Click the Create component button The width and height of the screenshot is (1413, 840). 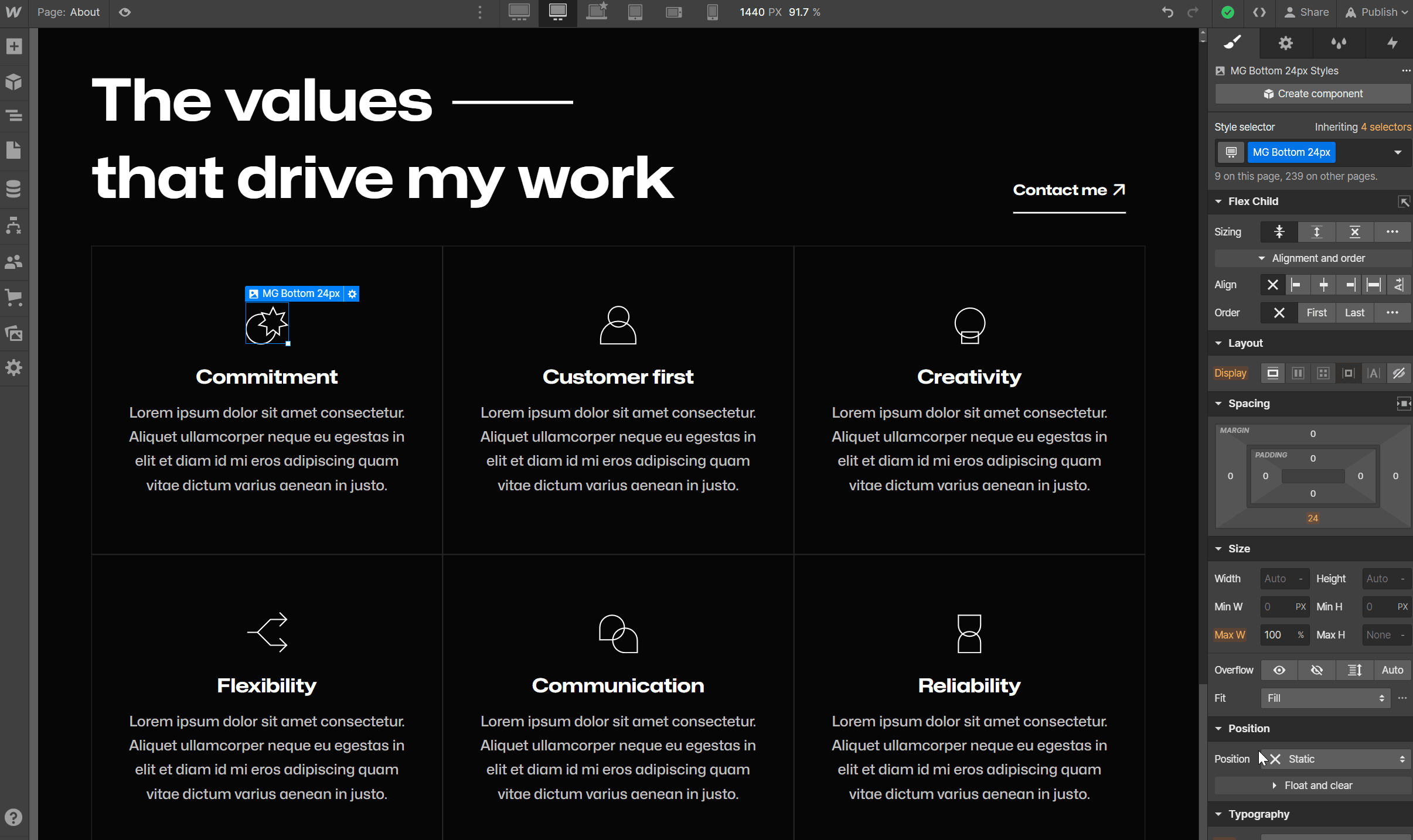click(x=1312, y=94)
